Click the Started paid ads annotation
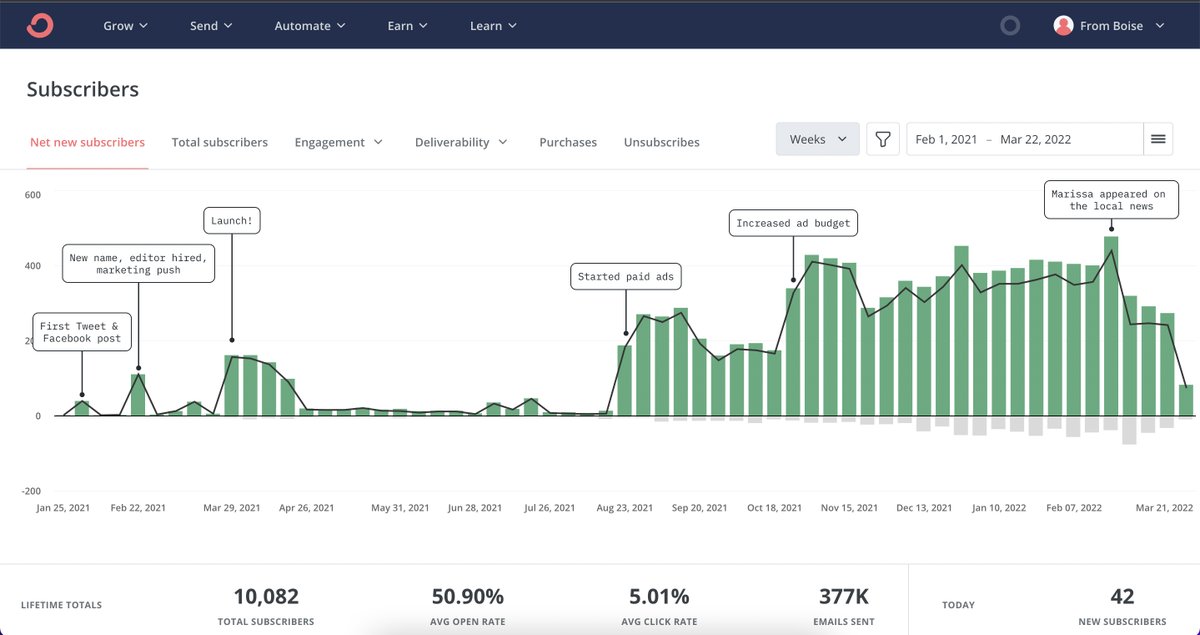1200x635 pixels. click(626, 277)
